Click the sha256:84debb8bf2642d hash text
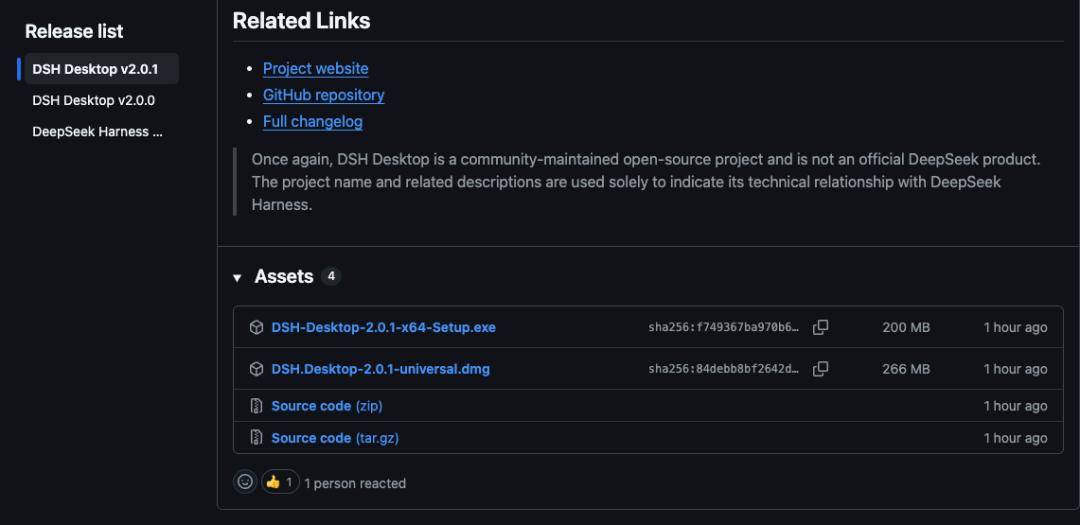This screenshot has height=525, width=1080. tap(725, 369)
